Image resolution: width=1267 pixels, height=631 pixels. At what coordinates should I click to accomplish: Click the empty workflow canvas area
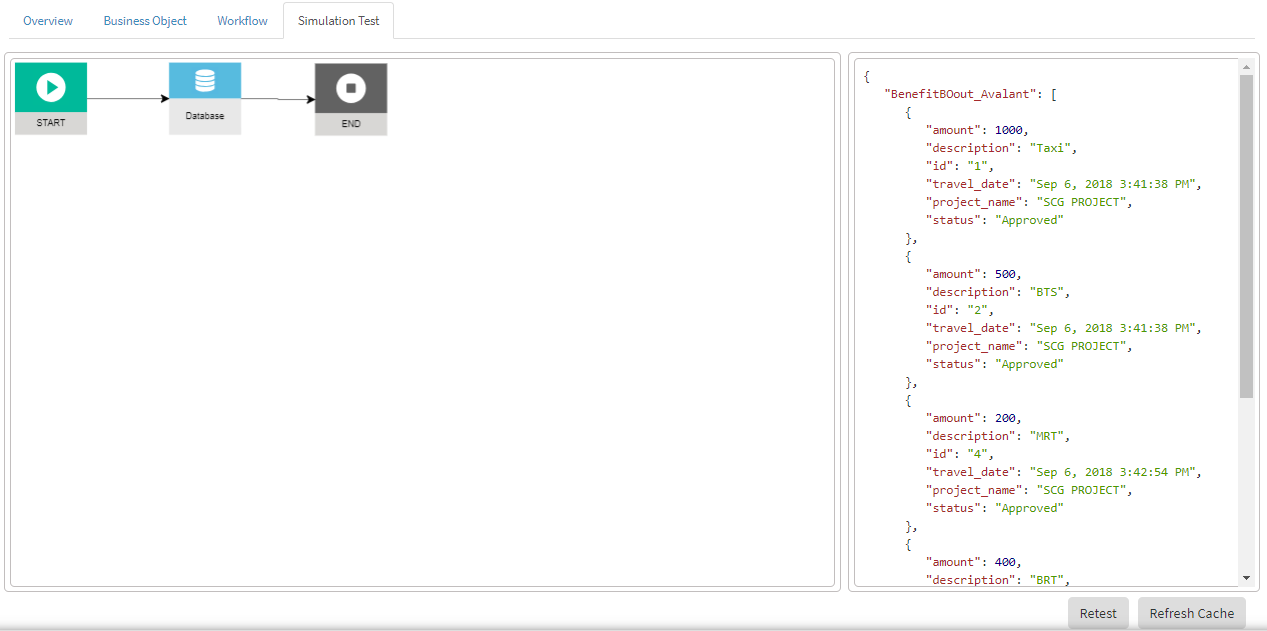422,360
